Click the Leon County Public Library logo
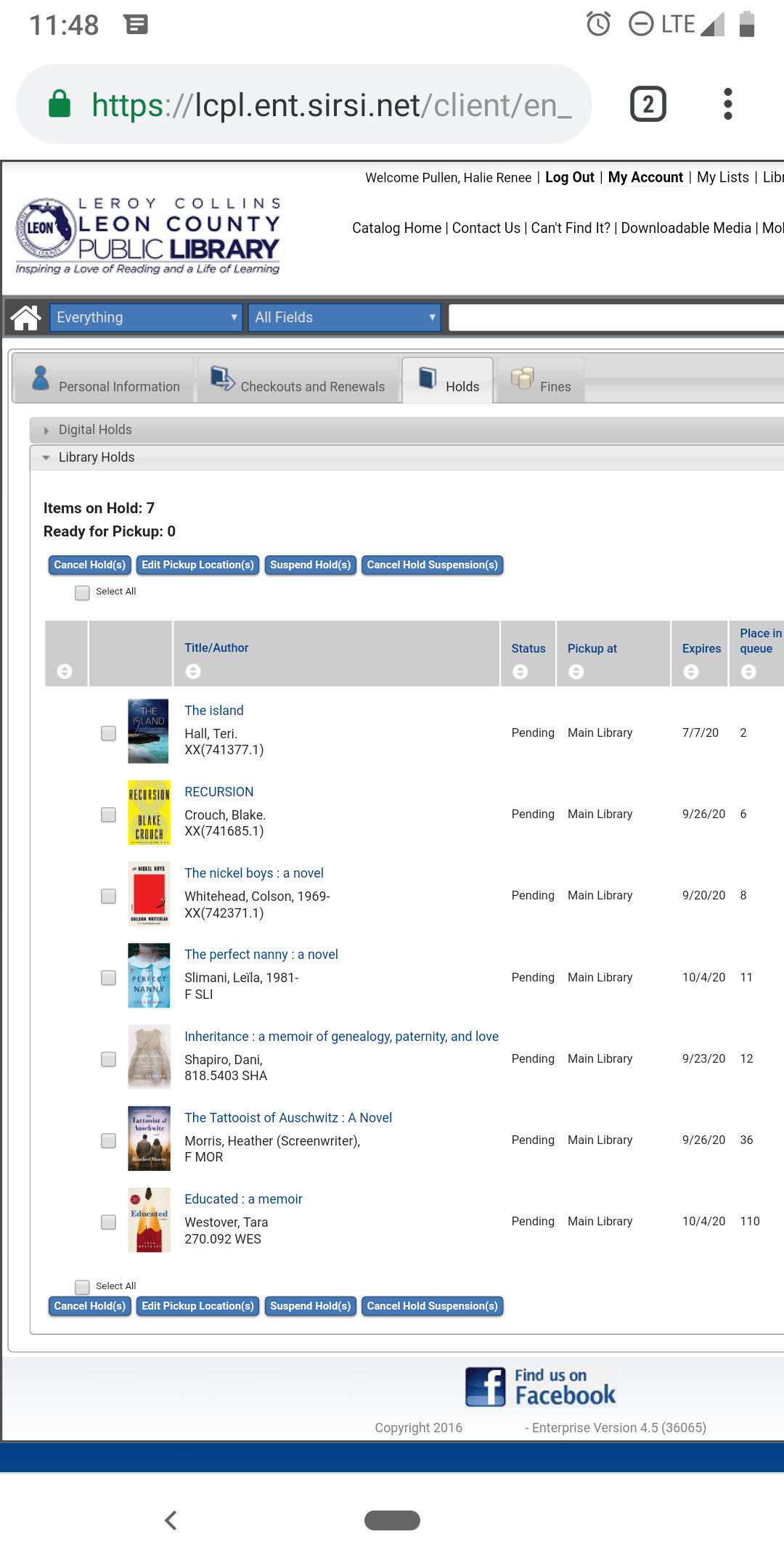The height and width of the screenshot is (1568, 784). pos(148,236)
